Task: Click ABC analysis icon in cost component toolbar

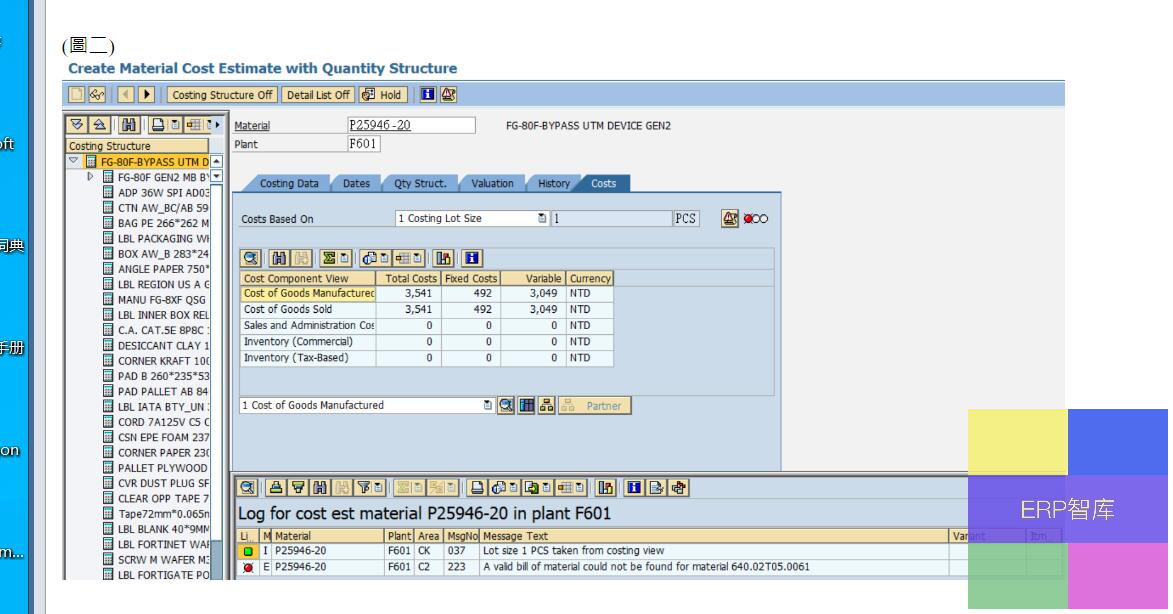Action: (x=444, y=258)
